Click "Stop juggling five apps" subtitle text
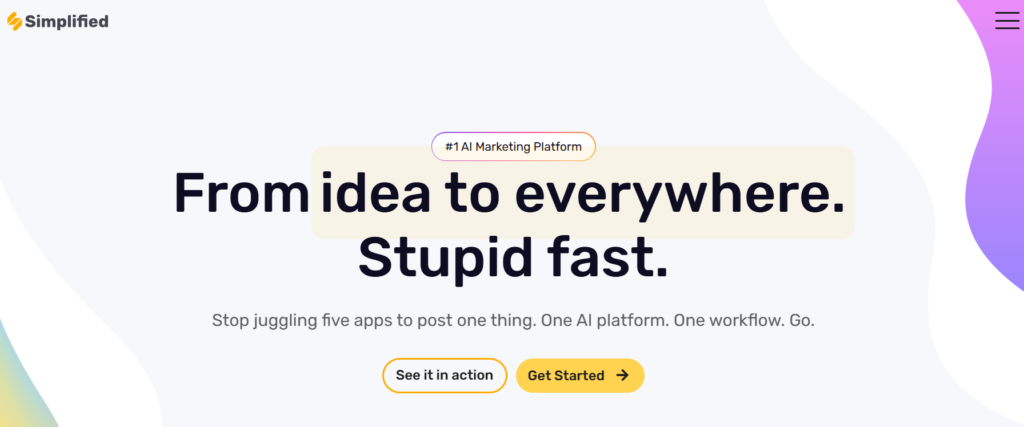The height and width of the screenshot is (427, 1024). [298, 321]
